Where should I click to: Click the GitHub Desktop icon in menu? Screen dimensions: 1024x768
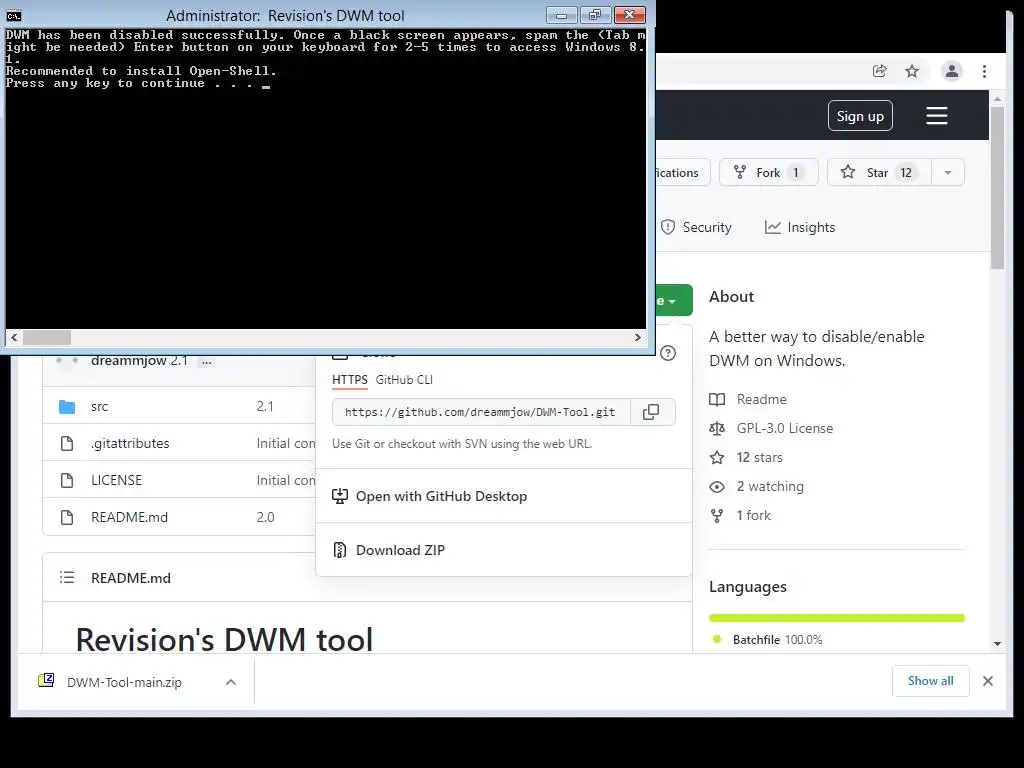click(x=340, y=496)
